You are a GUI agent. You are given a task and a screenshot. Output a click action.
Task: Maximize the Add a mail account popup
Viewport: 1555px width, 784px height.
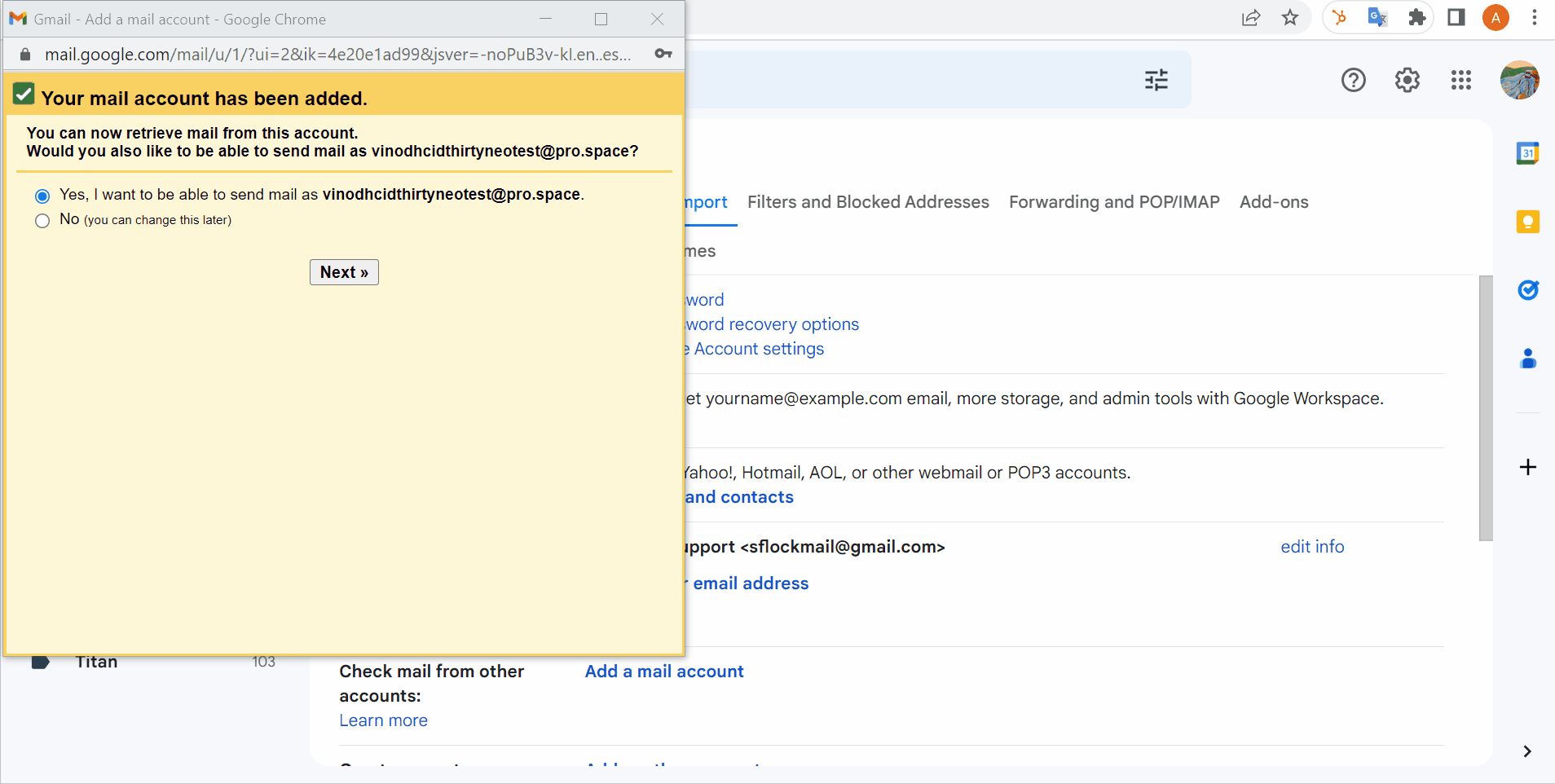pos(601,19)
